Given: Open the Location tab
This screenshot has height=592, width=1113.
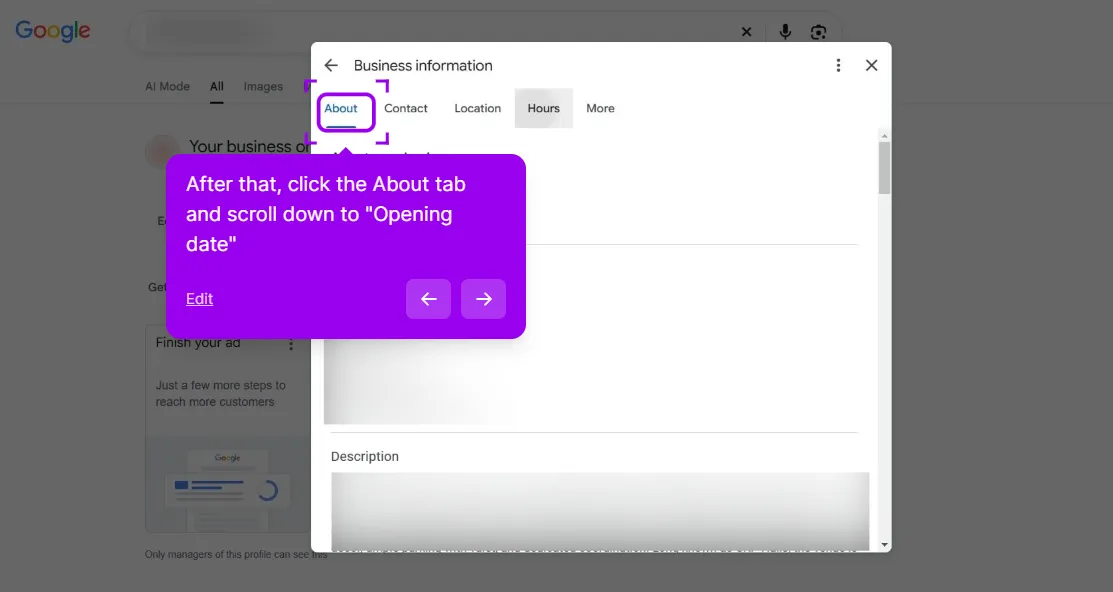Looking at the screenshot, I should tap(478, 109).
